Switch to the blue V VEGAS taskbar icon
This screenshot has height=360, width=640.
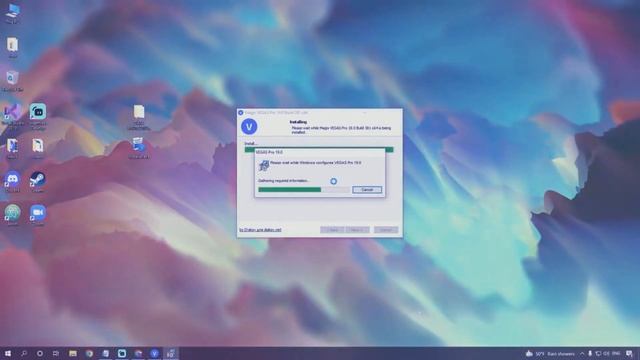point(154,353)
